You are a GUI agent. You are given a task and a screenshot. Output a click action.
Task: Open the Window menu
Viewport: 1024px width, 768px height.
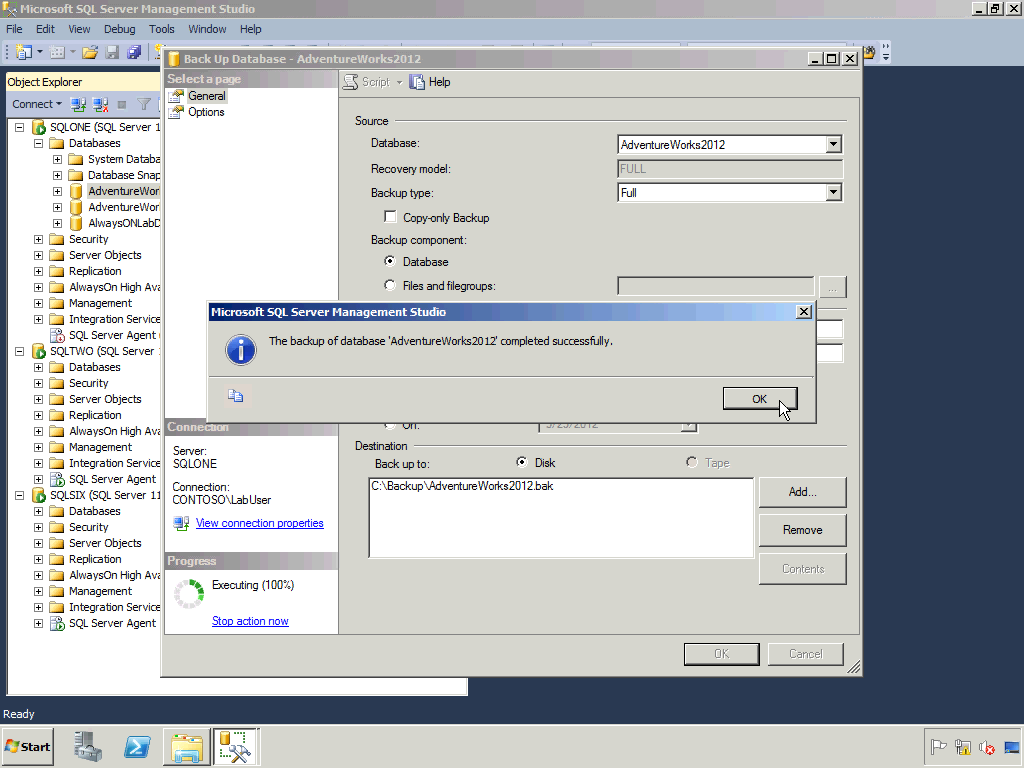pyautogui.click(x=207, y=29)
